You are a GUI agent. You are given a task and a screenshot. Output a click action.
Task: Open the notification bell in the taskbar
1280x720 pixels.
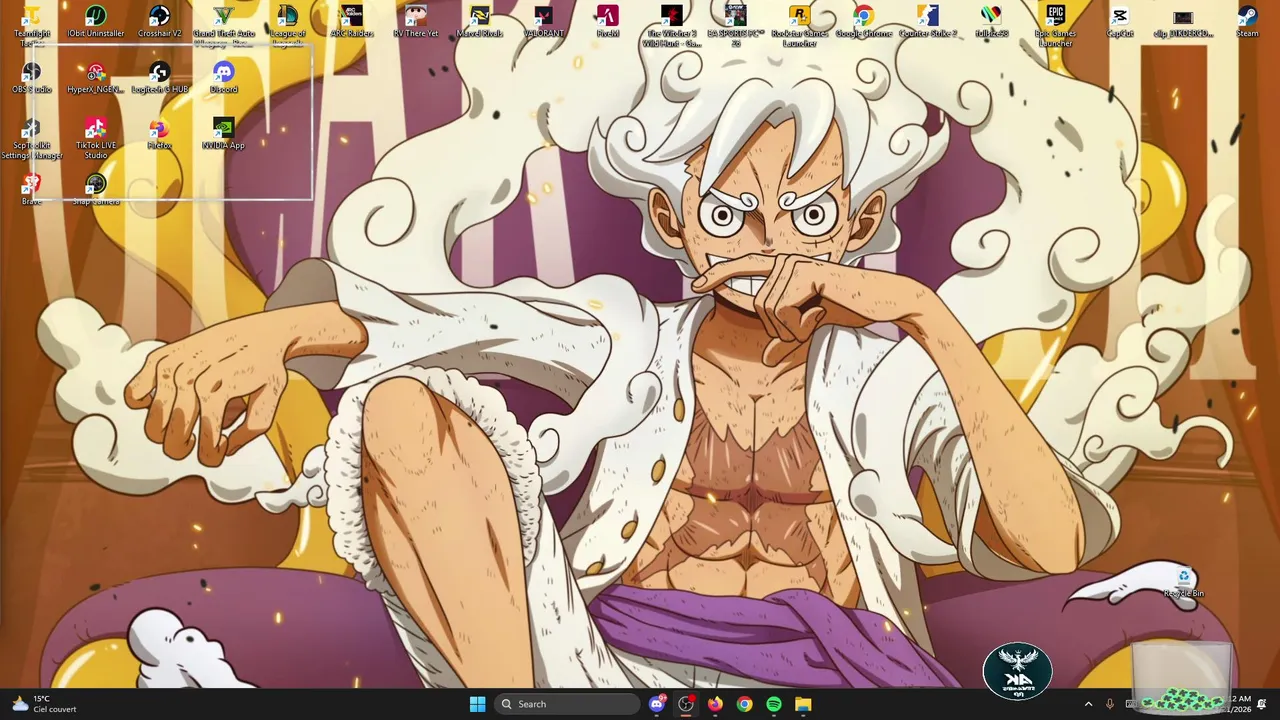pyautogui.click(x=1262, y=704)
